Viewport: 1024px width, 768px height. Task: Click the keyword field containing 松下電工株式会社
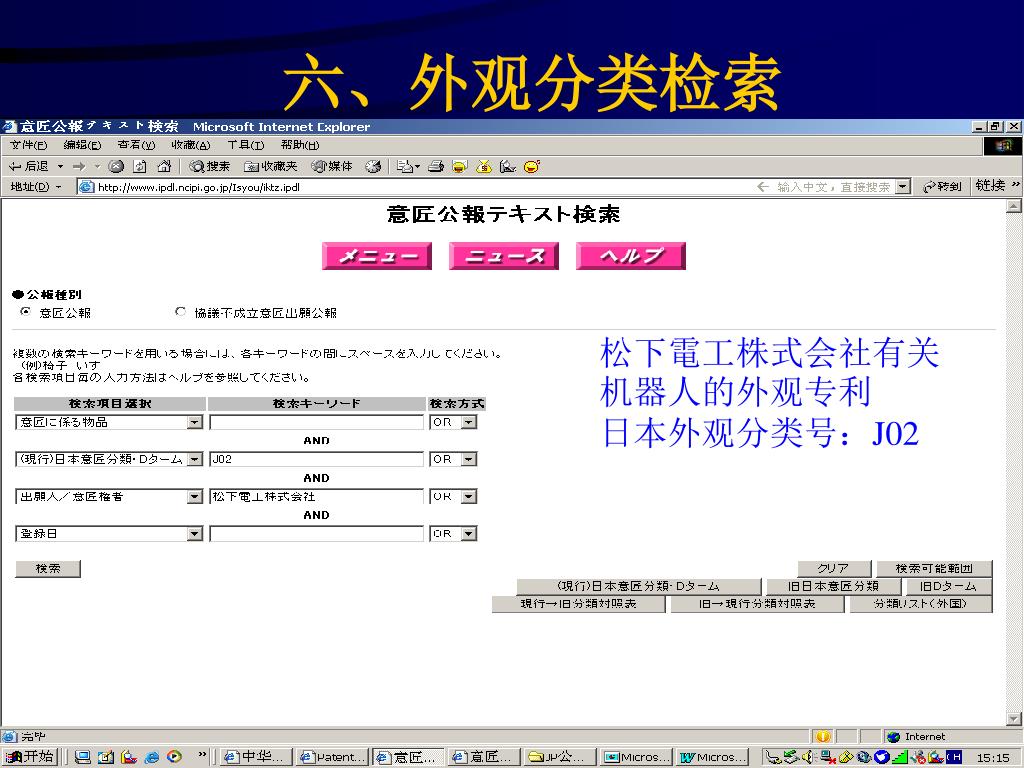coord(317,497)
